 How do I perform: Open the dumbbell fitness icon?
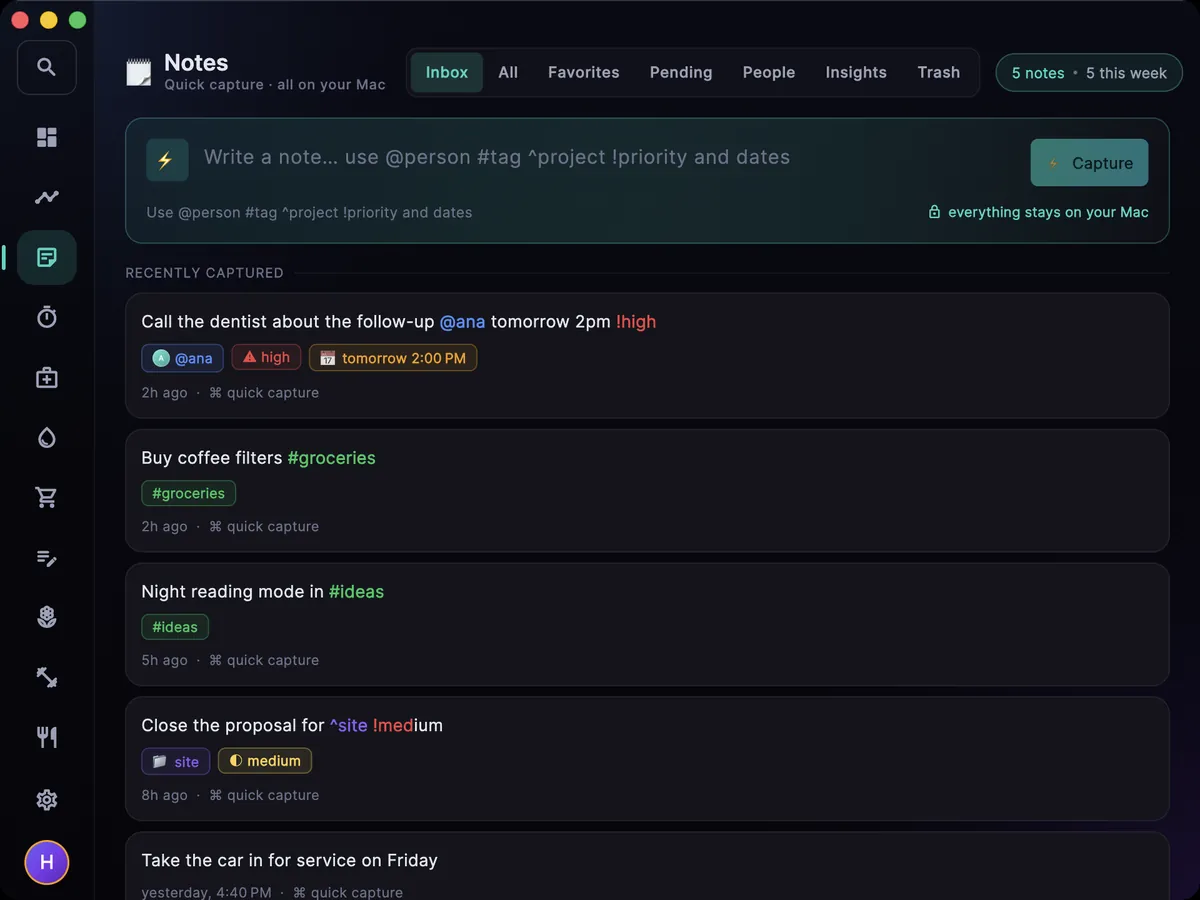coord(46,677)
